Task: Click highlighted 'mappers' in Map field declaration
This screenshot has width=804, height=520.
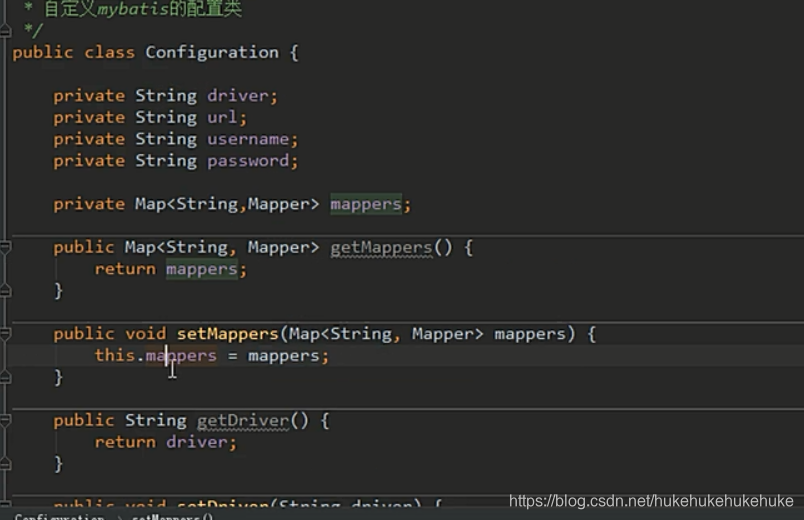Action: 366,205
